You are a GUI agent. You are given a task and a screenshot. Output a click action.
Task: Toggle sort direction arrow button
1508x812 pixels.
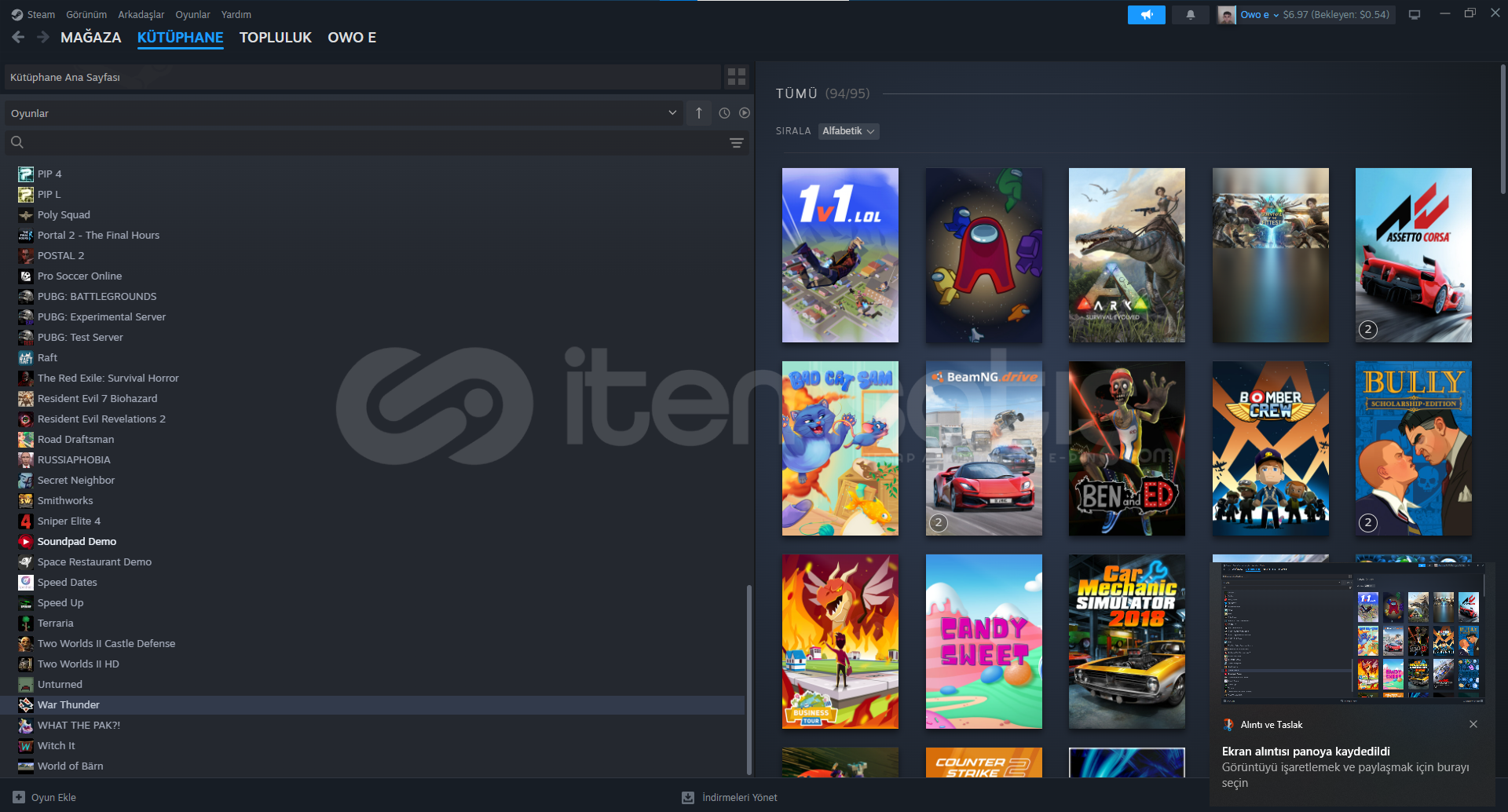click(x=698, y=113)
